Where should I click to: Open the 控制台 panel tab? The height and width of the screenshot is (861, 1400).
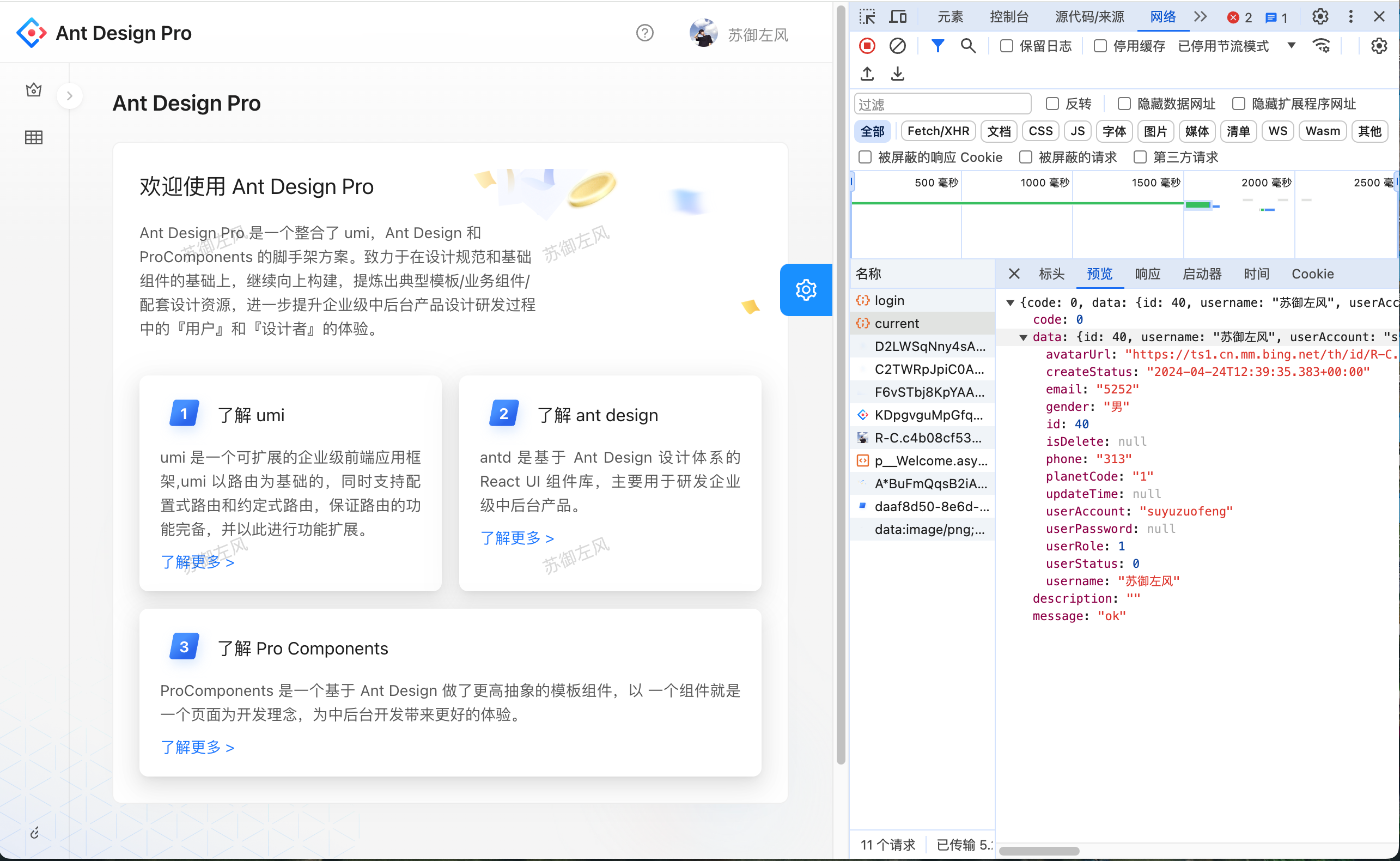[1009, 16]
